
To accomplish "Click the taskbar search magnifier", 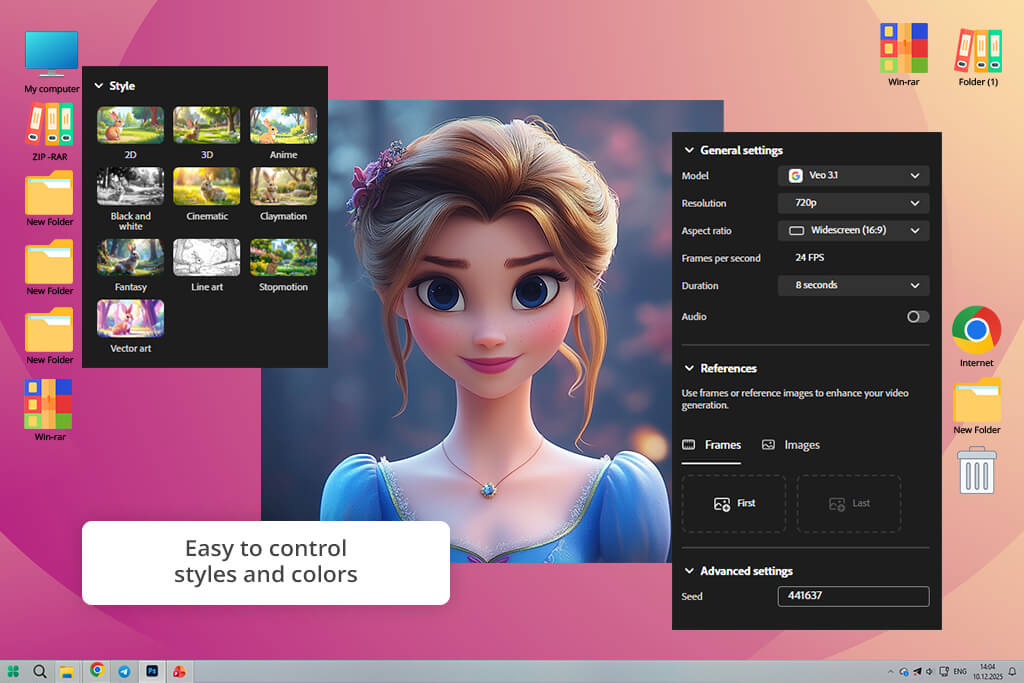I will coord(40,671).
